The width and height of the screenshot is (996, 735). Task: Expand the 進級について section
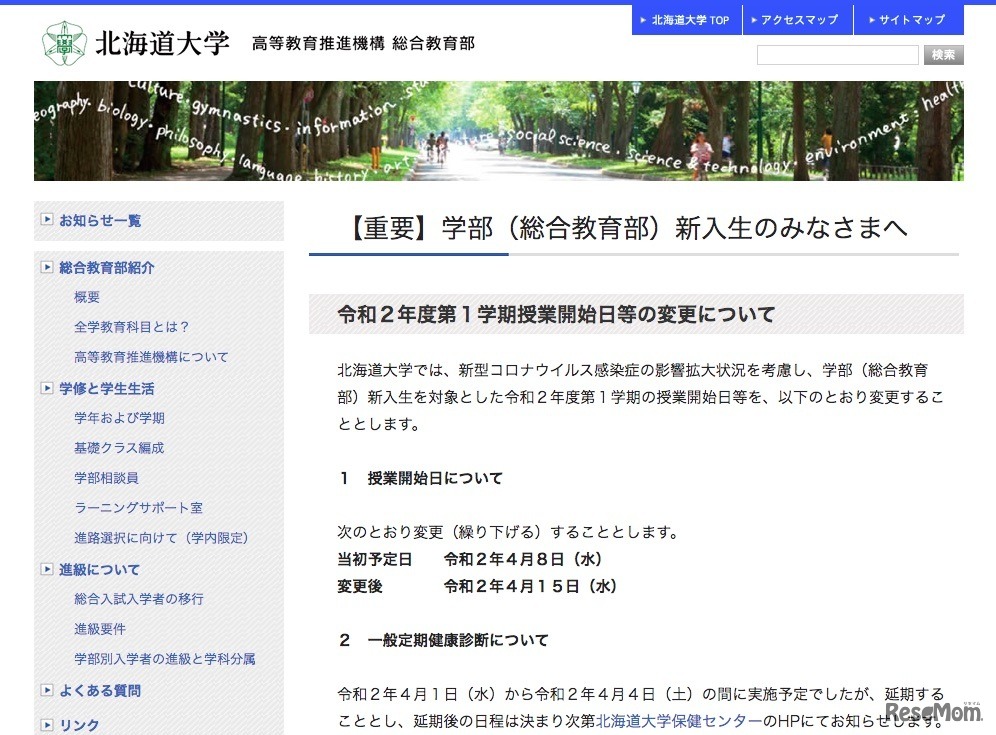tap(99, 569)
